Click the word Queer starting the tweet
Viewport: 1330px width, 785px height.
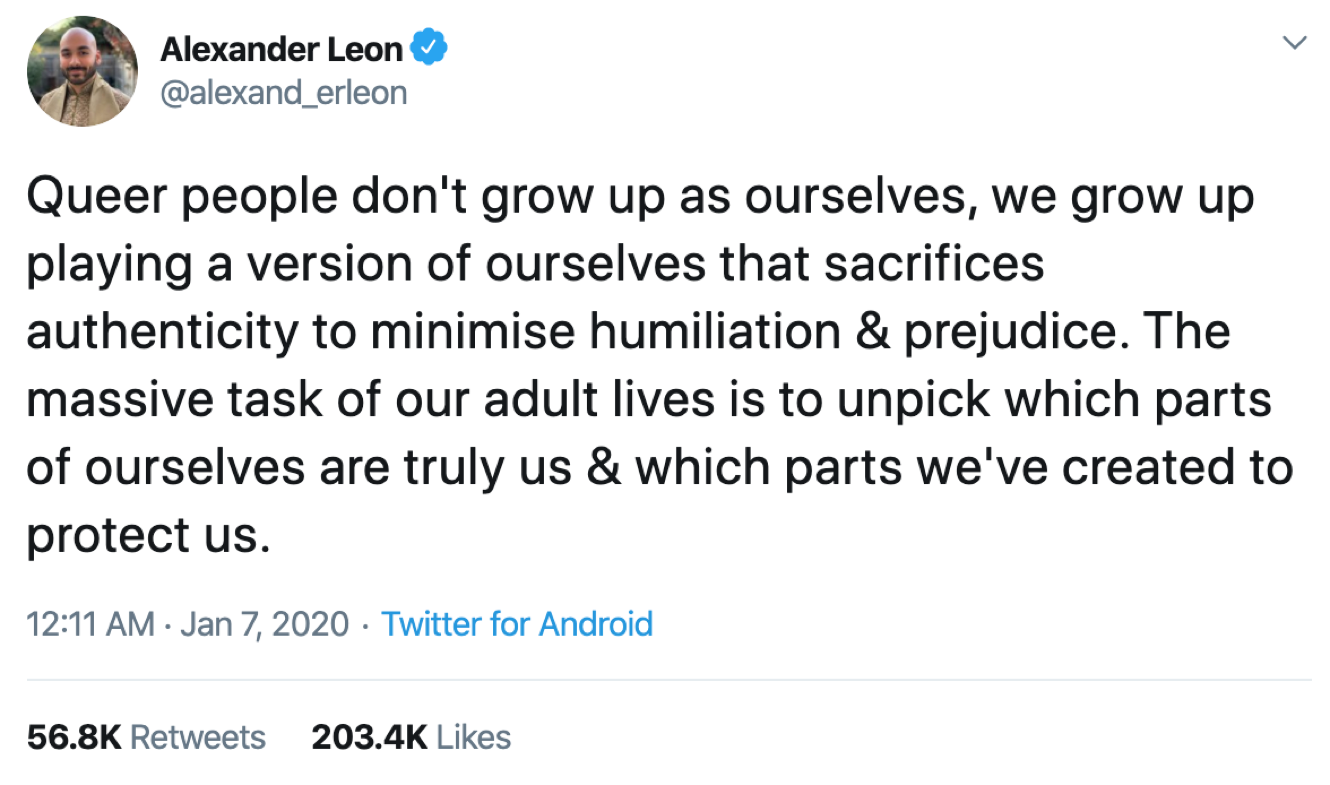(x=90, y=197)
